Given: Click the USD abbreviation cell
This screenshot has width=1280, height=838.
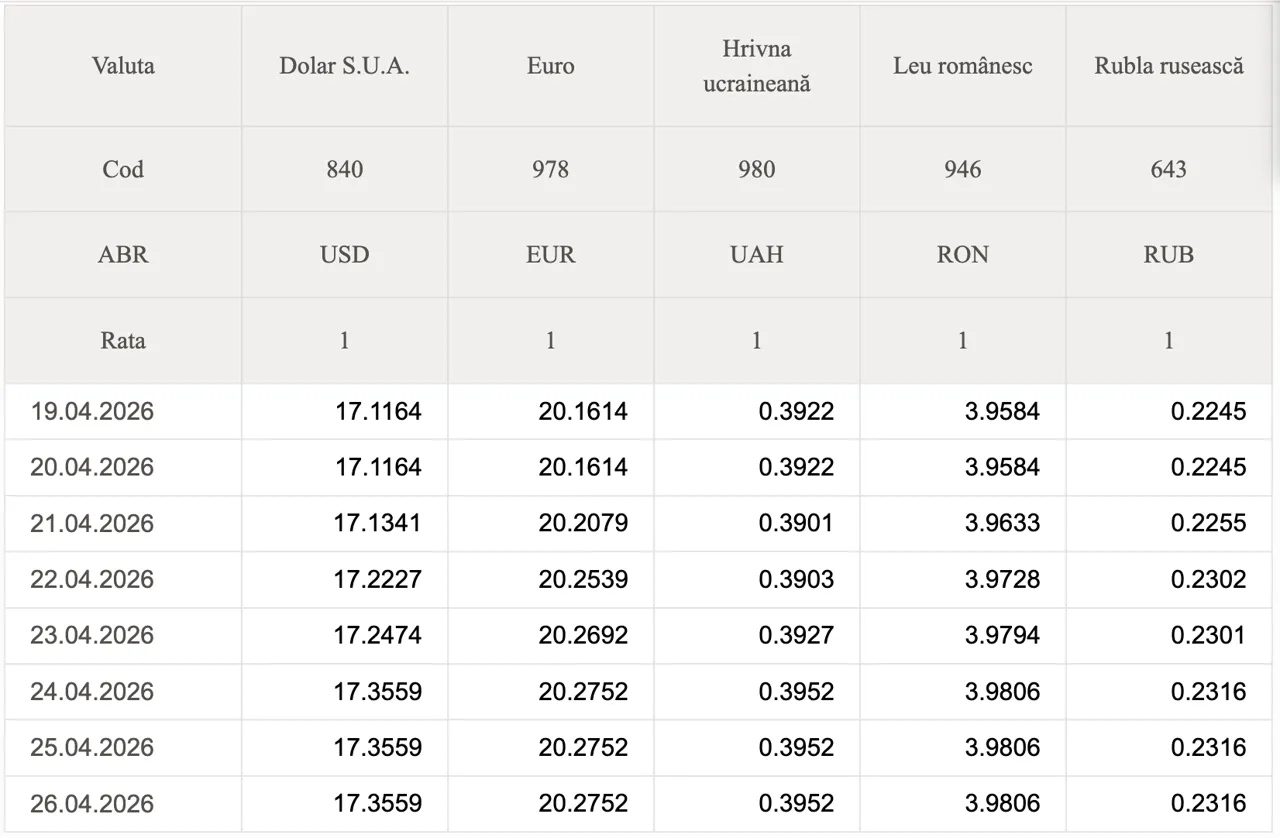Looking at the screenshot, I should coord(344,254).
